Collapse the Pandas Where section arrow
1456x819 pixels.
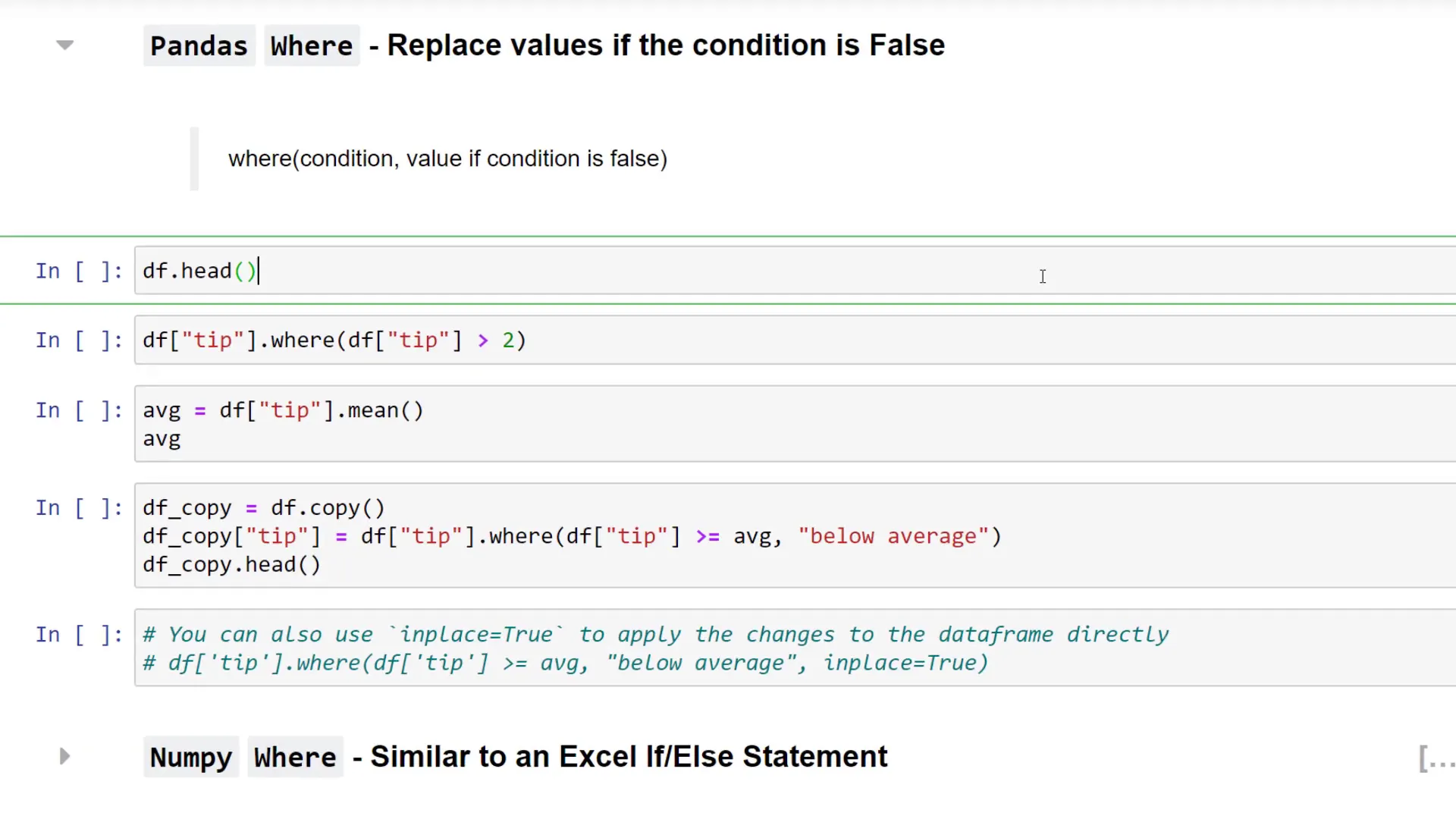tap(64, 45)
